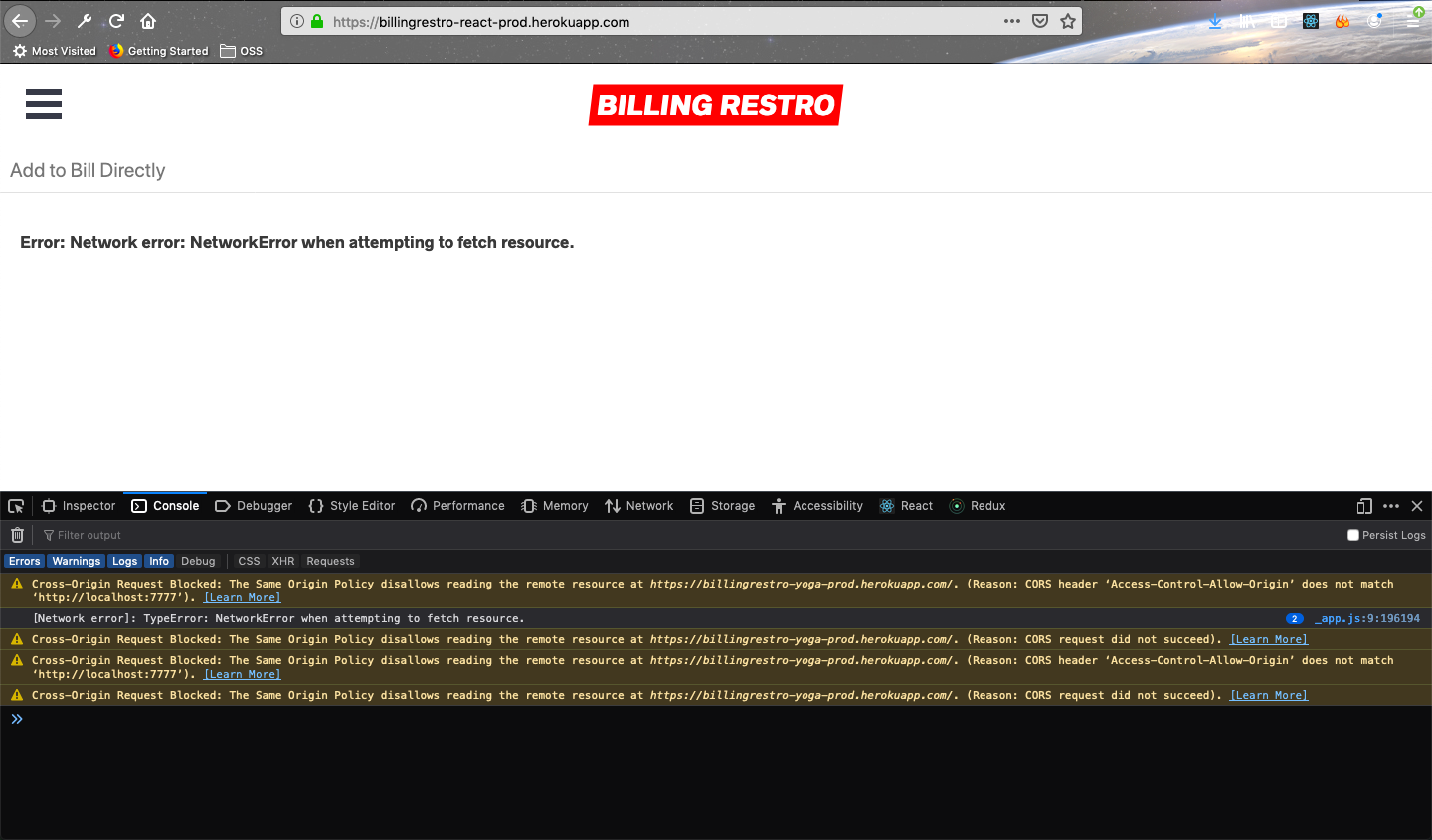Screen dimensions: 1432x840
Task: Click the flame extension icon
Action: 1342,21
